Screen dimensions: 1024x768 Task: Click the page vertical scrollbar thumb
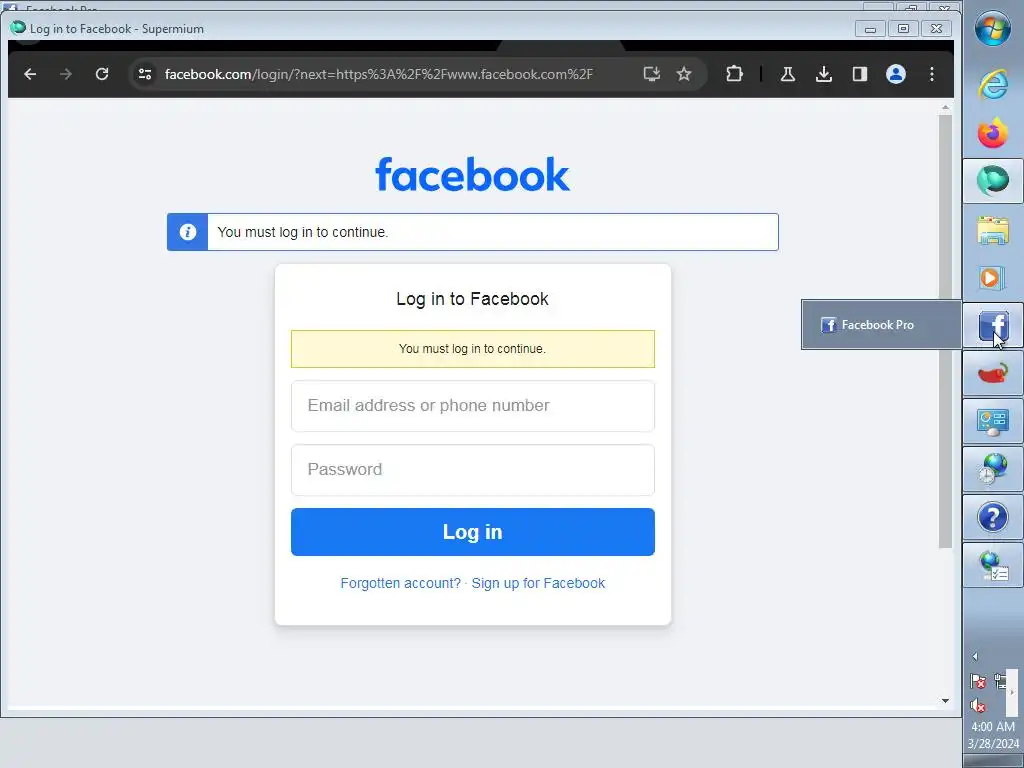pos(945,332)
